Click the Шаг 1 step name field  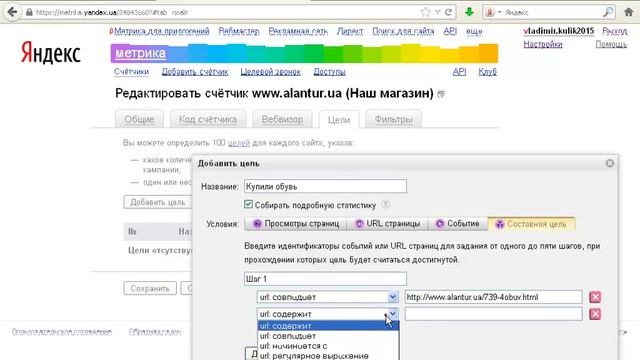coord(325,279)
